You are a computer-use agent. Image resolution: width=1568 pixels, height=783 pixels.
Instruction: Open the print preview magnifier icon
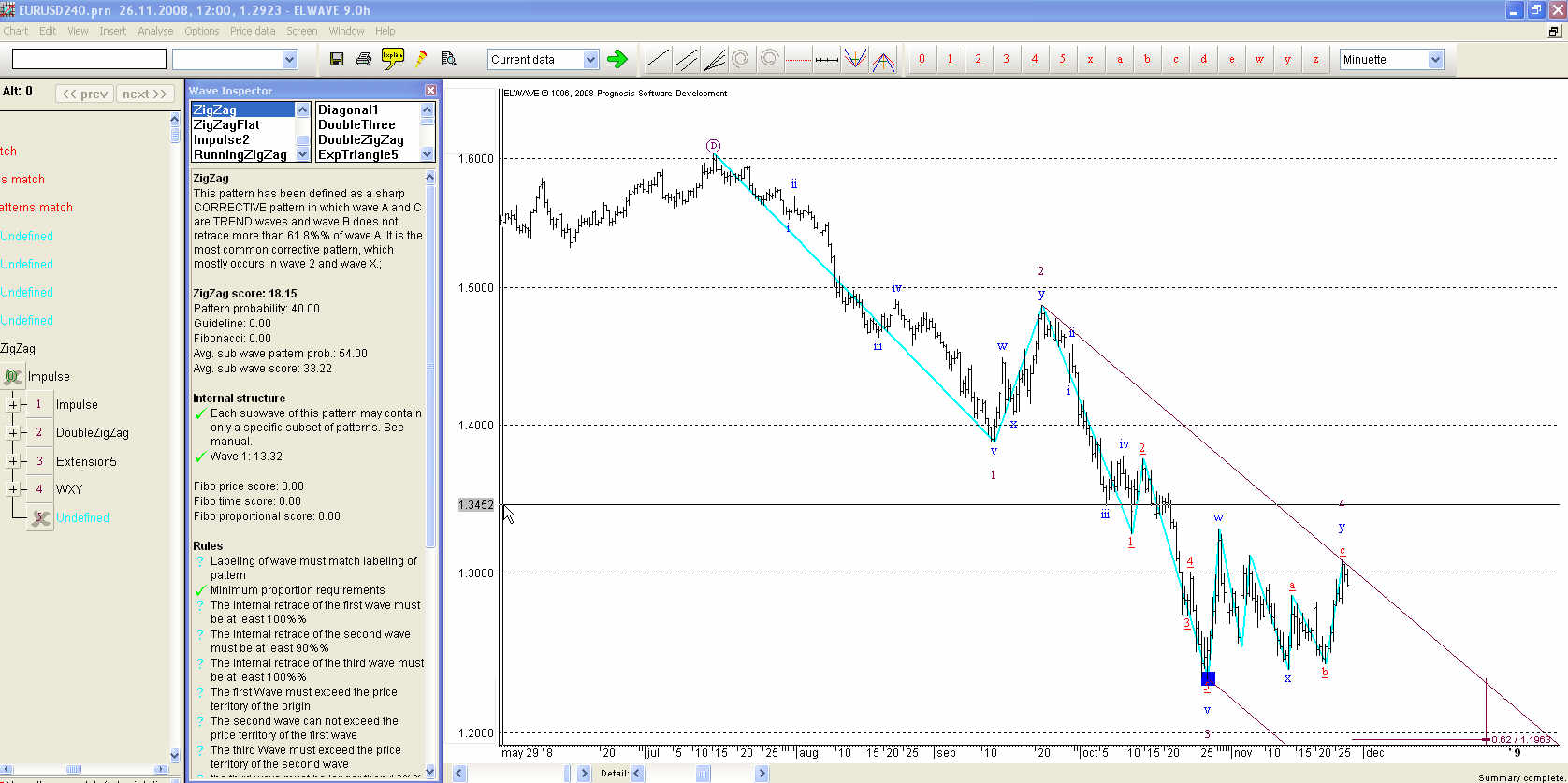449,59
